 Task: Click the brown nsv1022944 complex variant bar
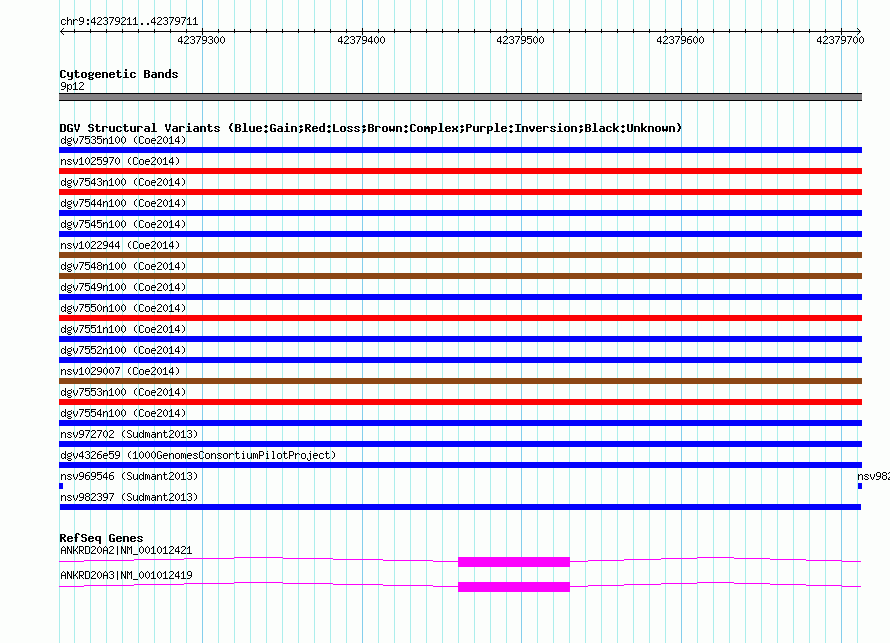pyautogui.click(x=460, y=255)
